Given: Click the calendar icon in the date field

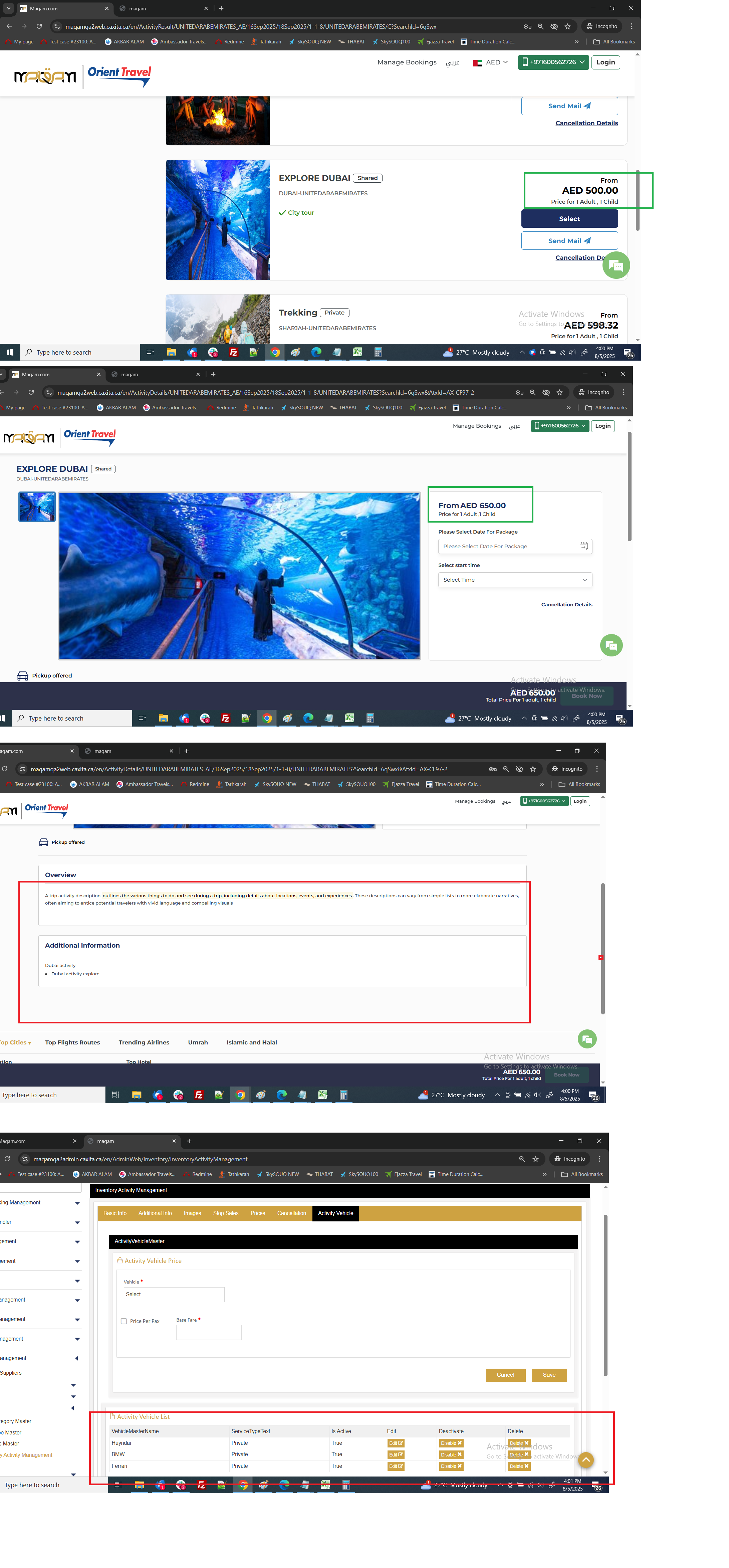Looking at the screenshot, I should point(583,547).
